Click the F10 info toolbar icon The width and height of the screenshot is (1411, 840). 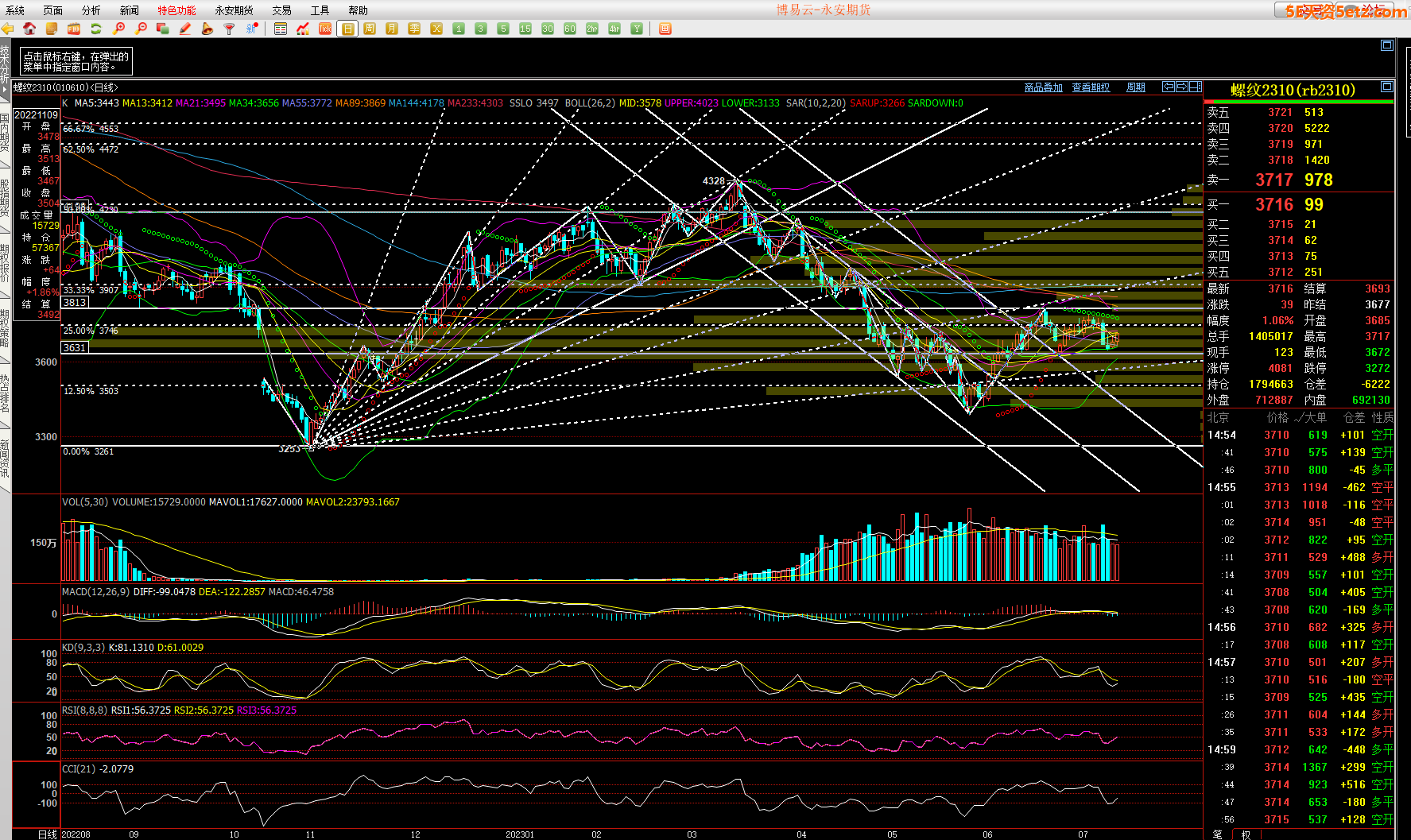click(74, 29)
